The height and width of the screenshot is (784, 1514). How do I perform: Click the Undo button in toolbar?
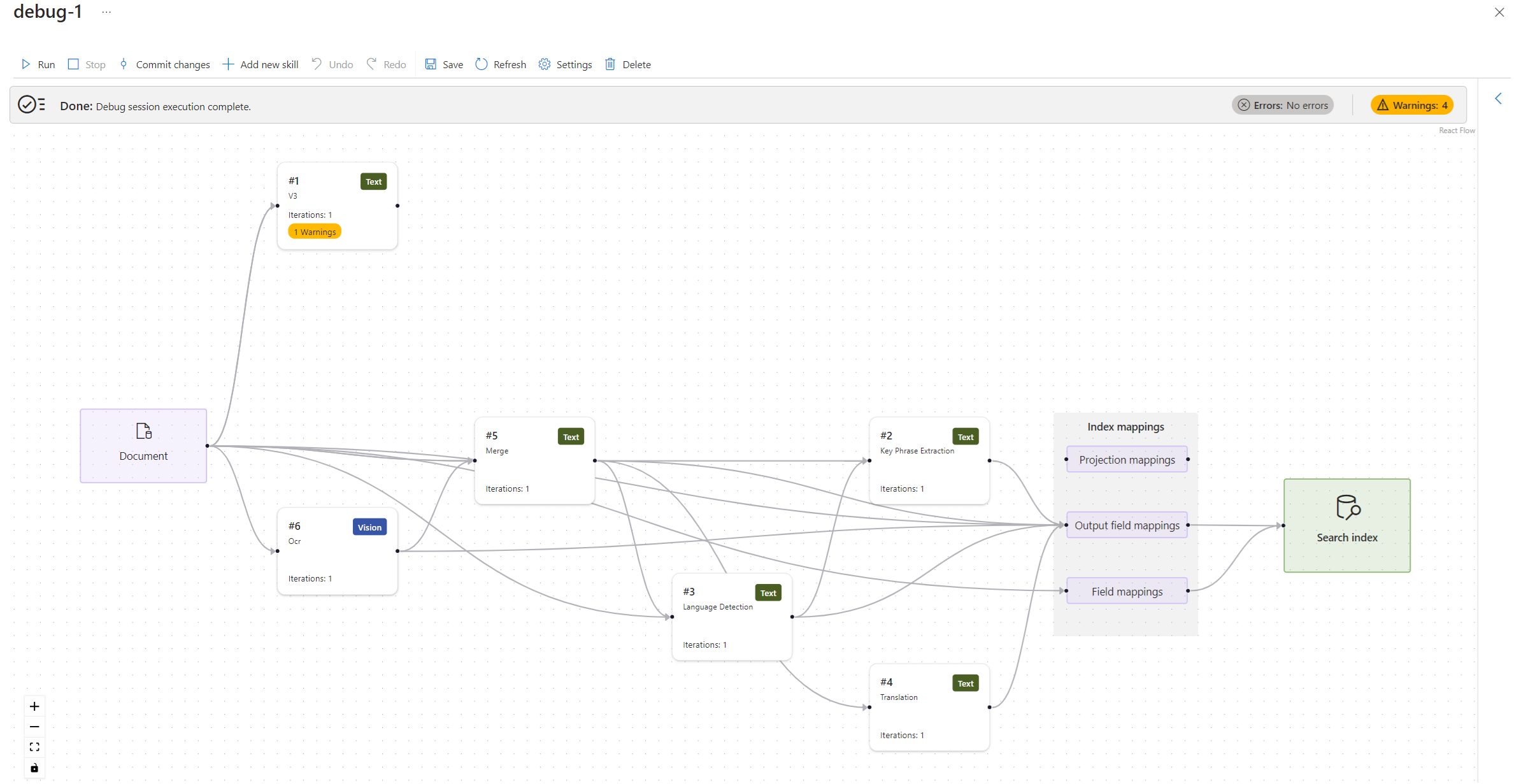332,64
